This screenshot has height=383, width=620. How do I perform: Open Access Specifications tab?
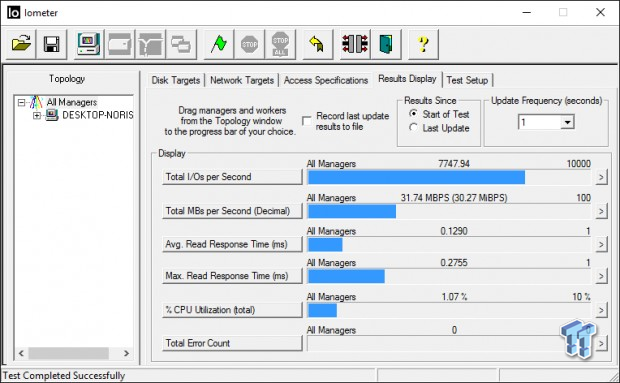(326, 80)
